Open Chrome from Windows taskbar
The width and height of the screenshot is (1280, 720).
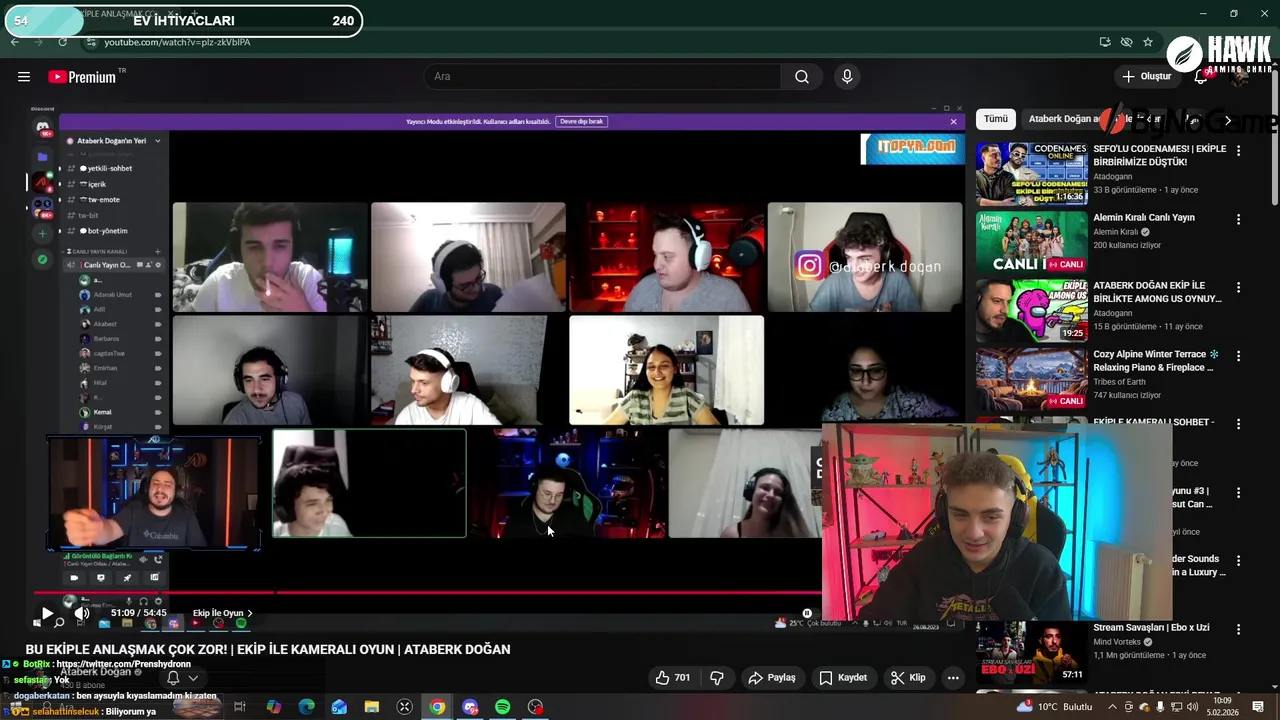(x=437, y=707)
